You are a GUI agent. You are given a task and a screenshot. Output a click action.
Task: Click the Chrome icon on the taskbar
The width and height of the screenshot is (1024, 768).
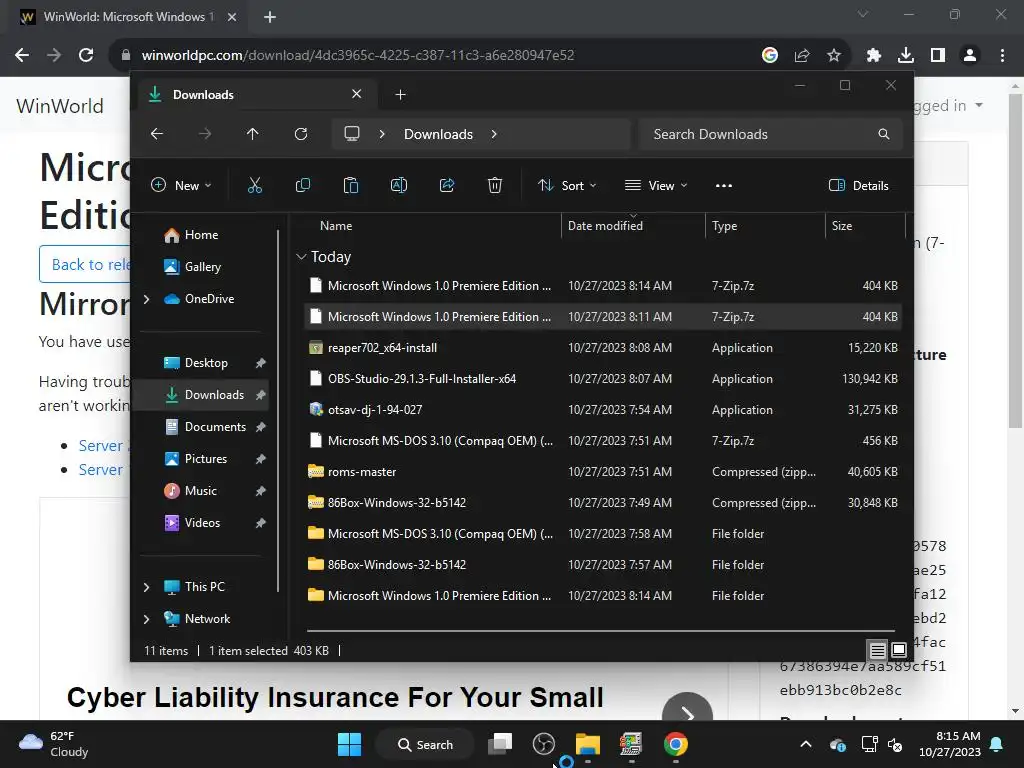675,744
